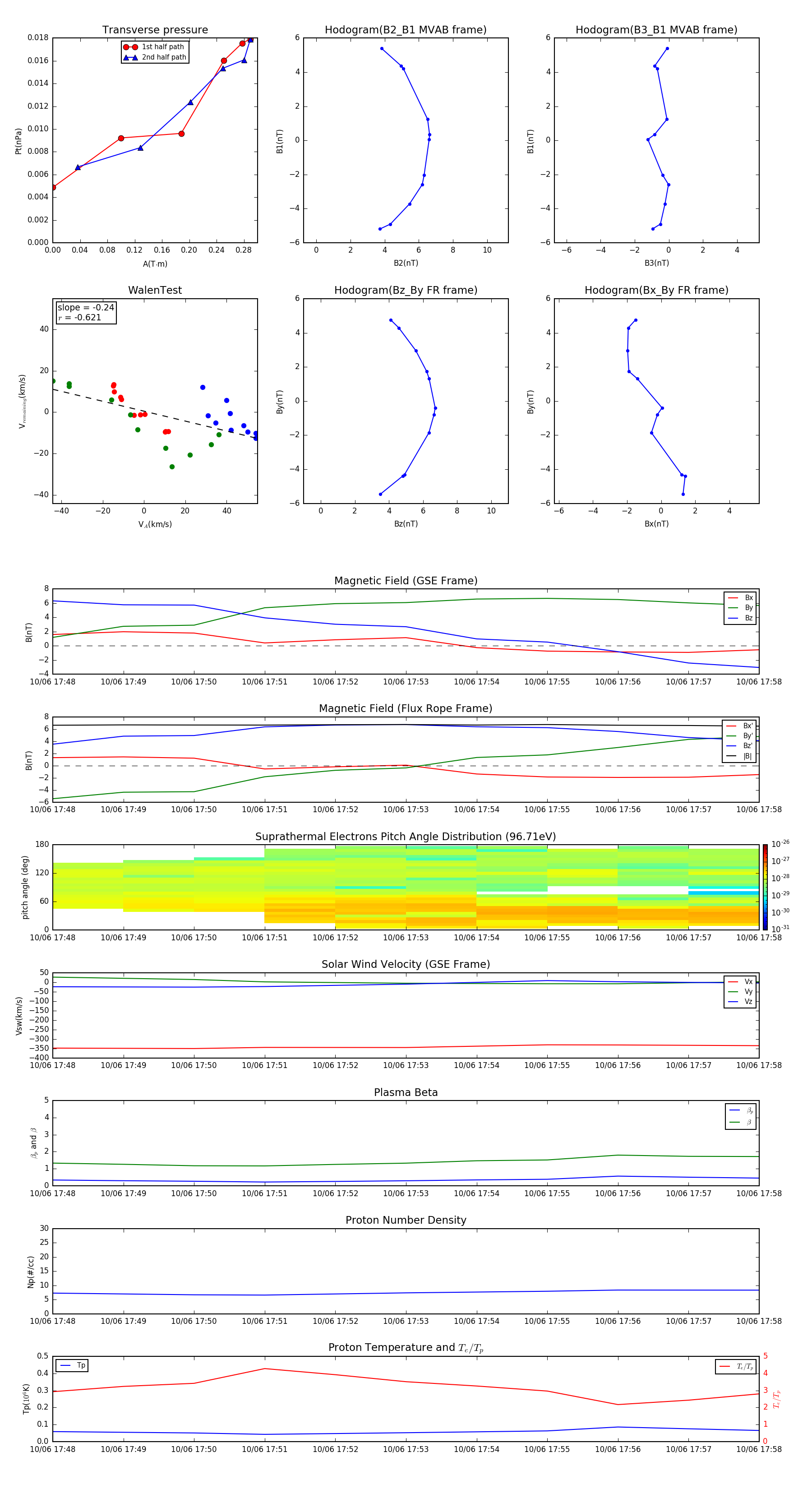Select Bx' in the Flux Rope legend
The image size is (812, 1489).
click(740, 726)
